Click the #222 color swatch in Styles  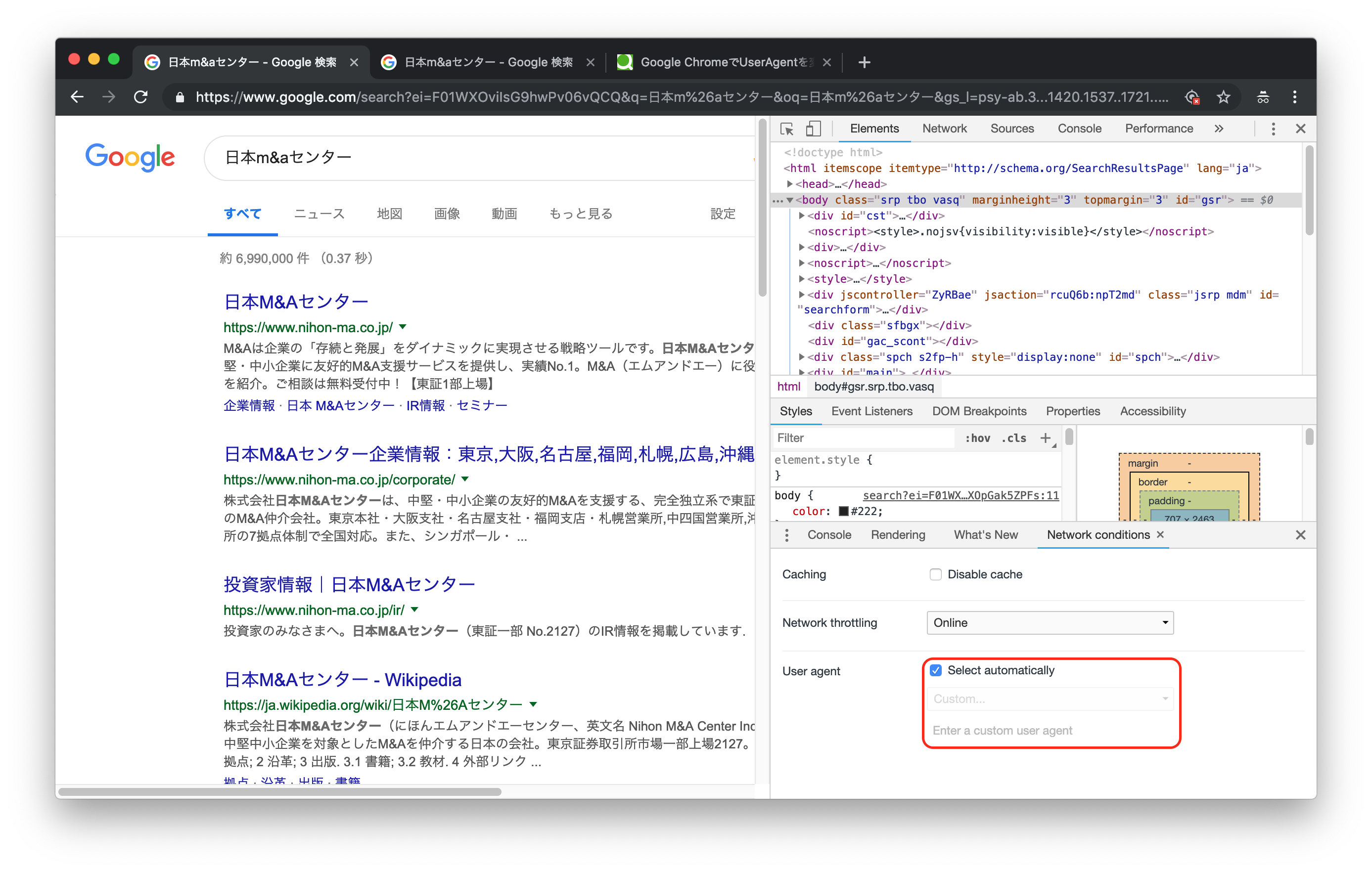pyautogui.click(x=843, y=511)
